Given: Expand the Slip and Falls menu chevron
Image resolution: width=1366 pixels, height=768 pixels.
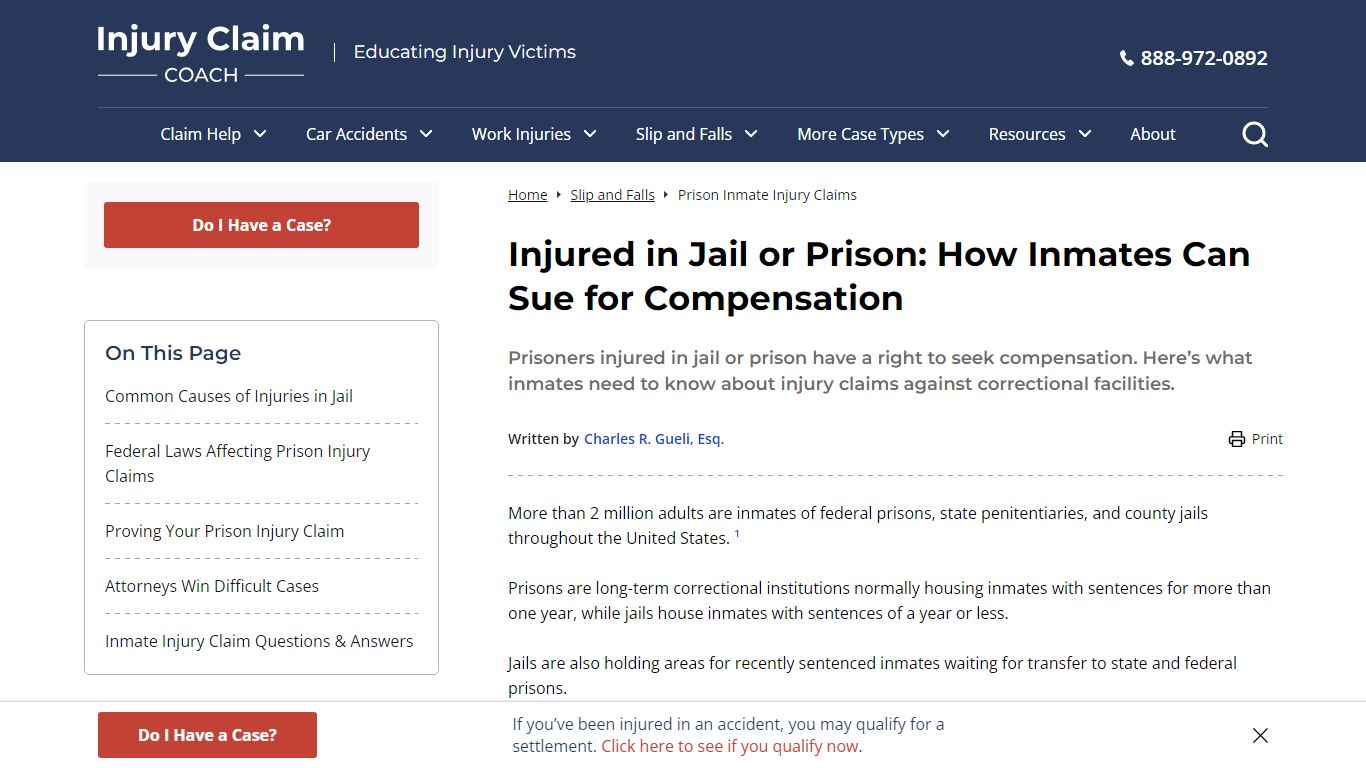Looking at the screenshot, I should pyautogui.click(x=751, y=134).
